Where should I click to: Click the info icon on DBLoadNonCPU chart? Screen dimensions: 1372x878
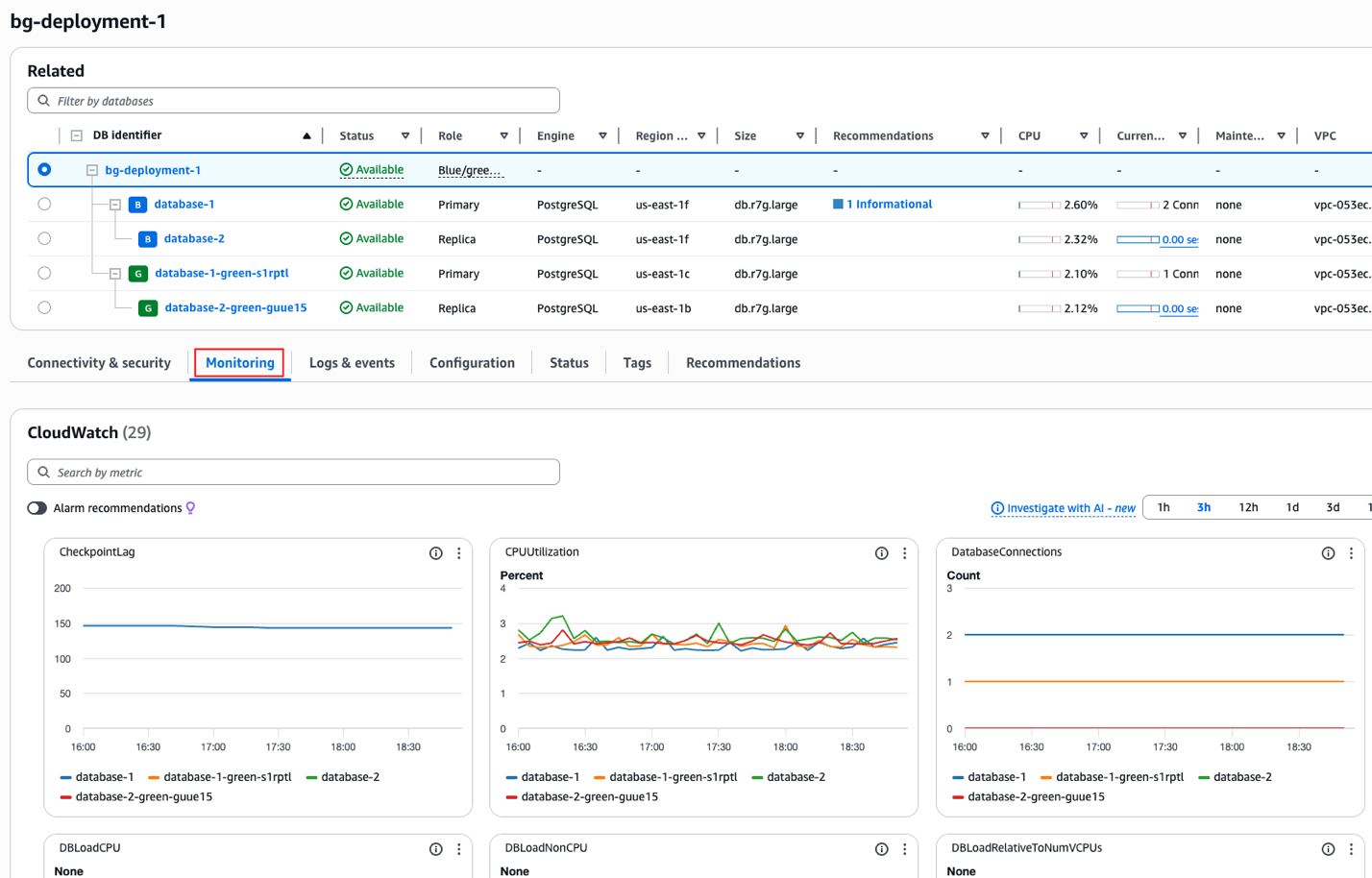coord(881,849)
